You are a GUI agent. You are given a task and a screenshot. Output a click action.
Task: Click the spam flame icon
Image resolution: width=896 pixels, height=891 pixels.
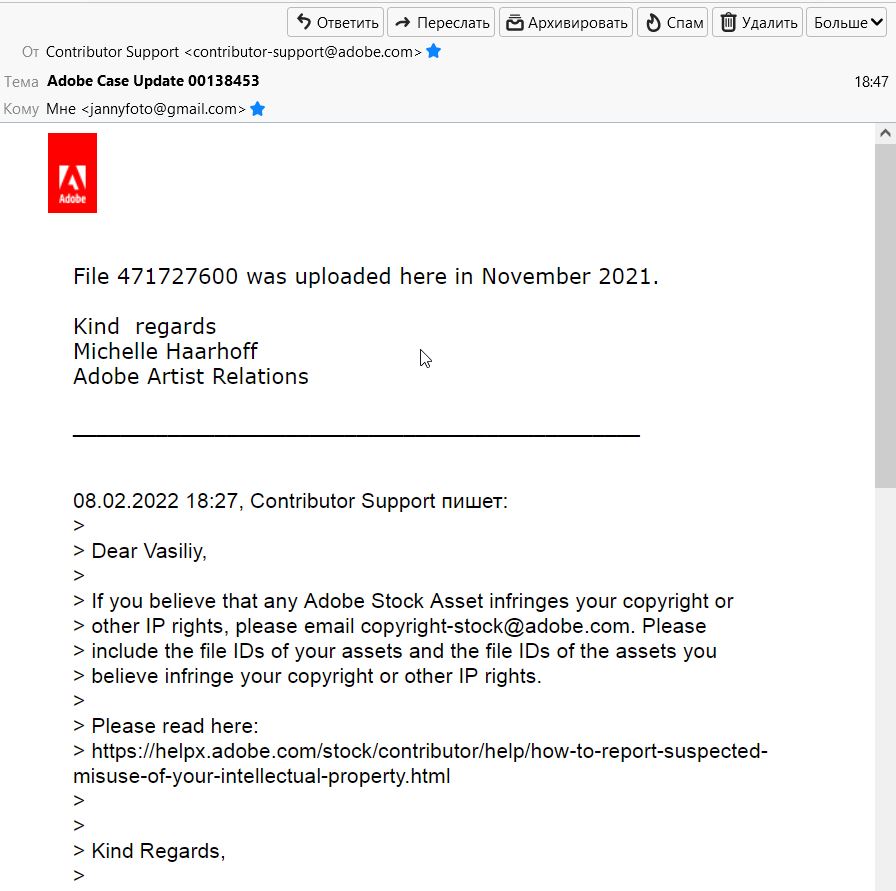point(653,22)
